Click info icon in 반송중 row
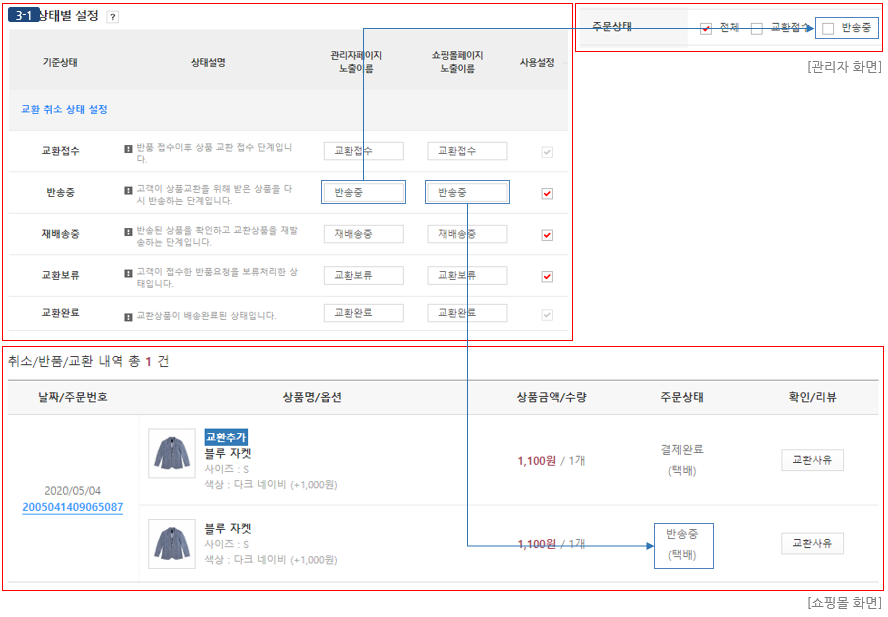Screen dimensions: 888x617 coord(128,190)
